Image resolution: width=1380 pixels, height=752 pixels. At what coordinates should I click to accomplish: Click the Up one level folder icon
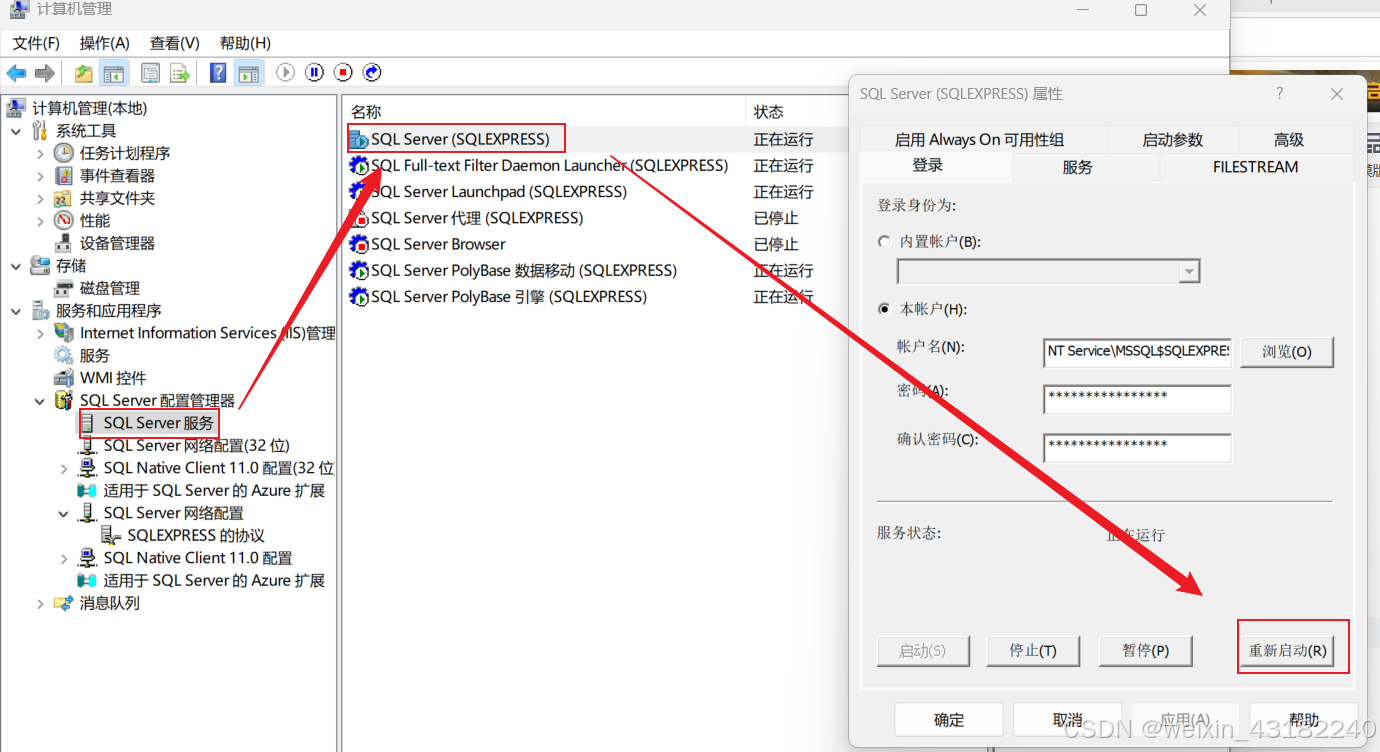tap(84, 73)
